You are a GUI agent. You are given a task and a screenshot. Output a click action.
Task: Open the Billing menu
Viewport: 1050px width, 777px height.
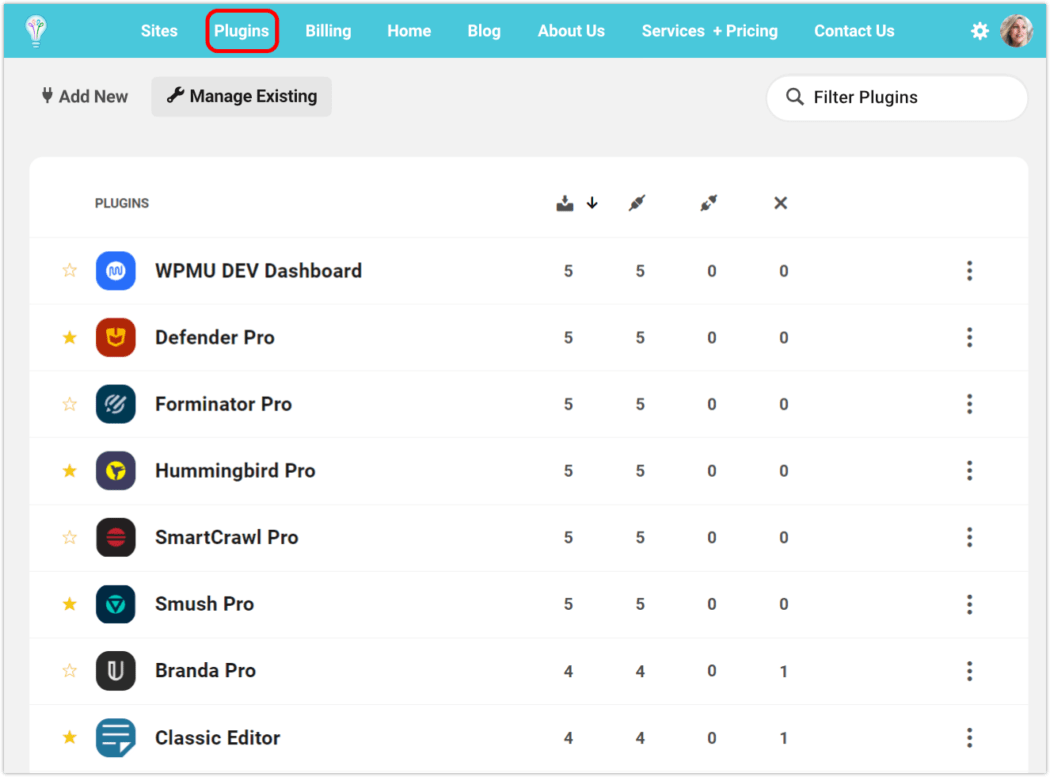[x=328, y=31]
